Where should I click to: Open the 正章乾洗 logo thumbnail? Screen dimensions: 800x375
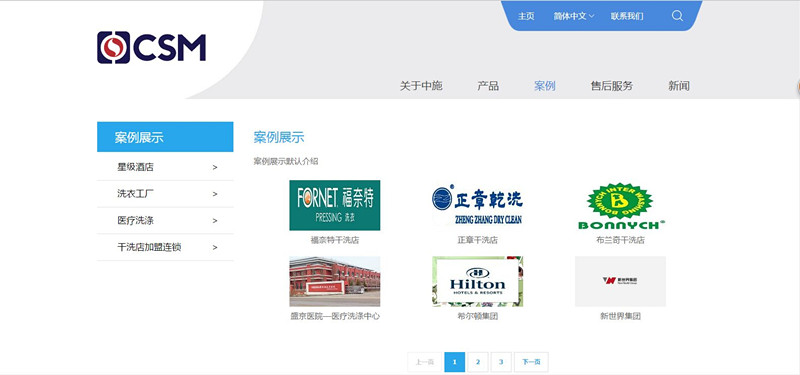(x=478, y=205)
